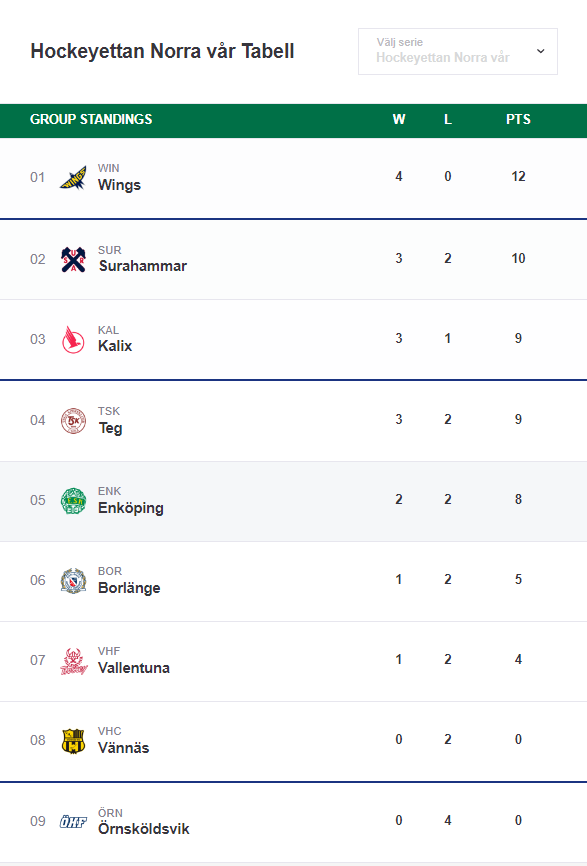Click the Vallentuna red viking logo
The image size is (587, 866).
(x=73, y=661)
